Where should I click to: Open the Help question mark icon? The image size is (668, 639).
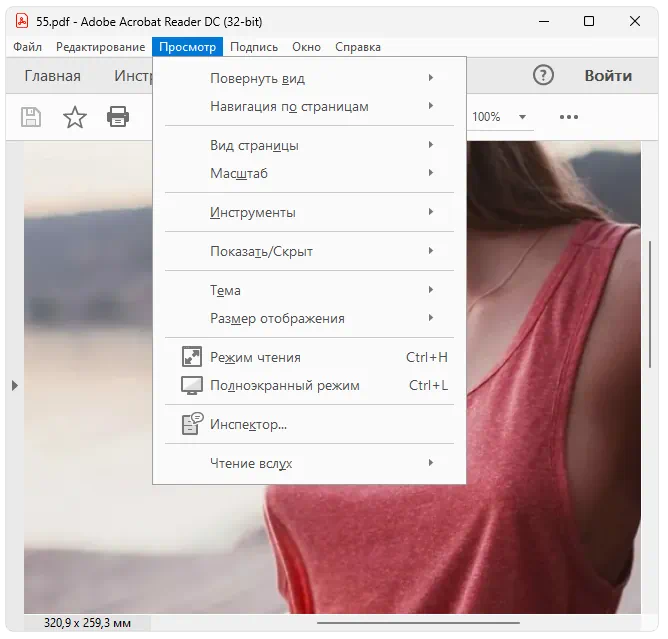[543, 75]
